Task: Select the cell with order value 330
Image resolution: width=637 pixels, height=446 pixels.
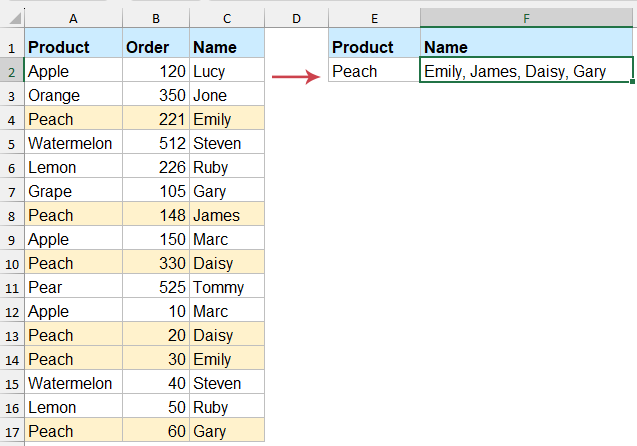Action: [156, 264]
